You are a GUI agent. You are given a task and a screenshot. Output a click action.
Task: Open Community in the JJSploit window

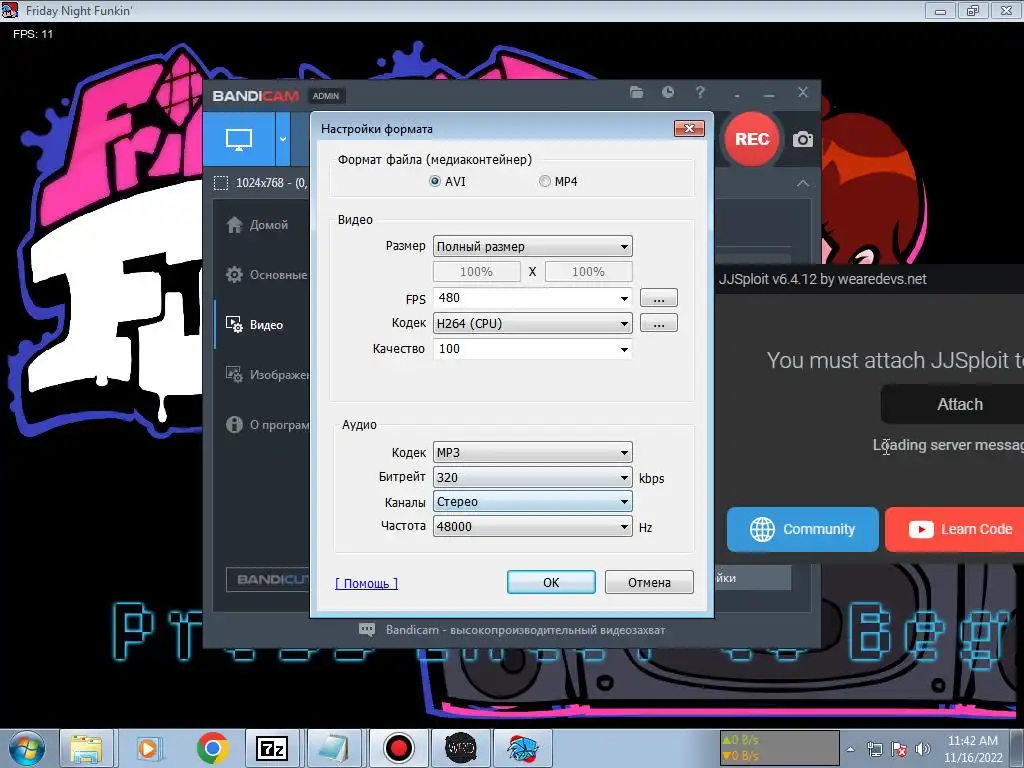[x=803, y=529]
